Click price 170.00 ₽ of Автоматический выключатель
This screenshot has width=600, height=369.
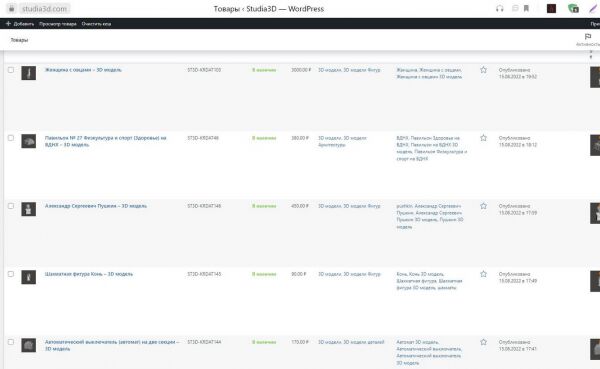coord(300,342)
